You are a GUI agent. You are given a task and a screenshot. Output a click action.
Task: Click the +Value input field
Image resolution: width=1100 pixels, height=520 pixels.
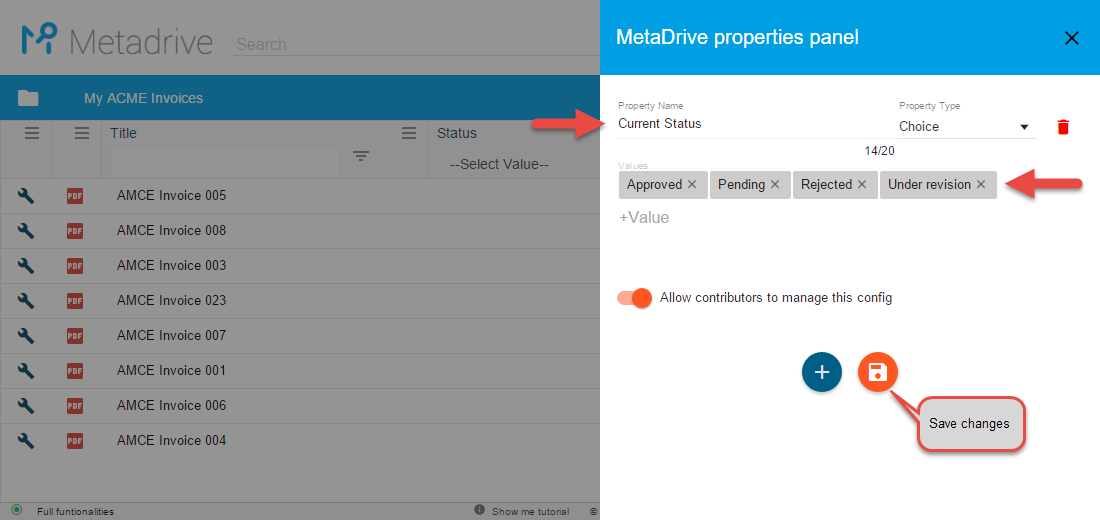[x=644, y=218]
